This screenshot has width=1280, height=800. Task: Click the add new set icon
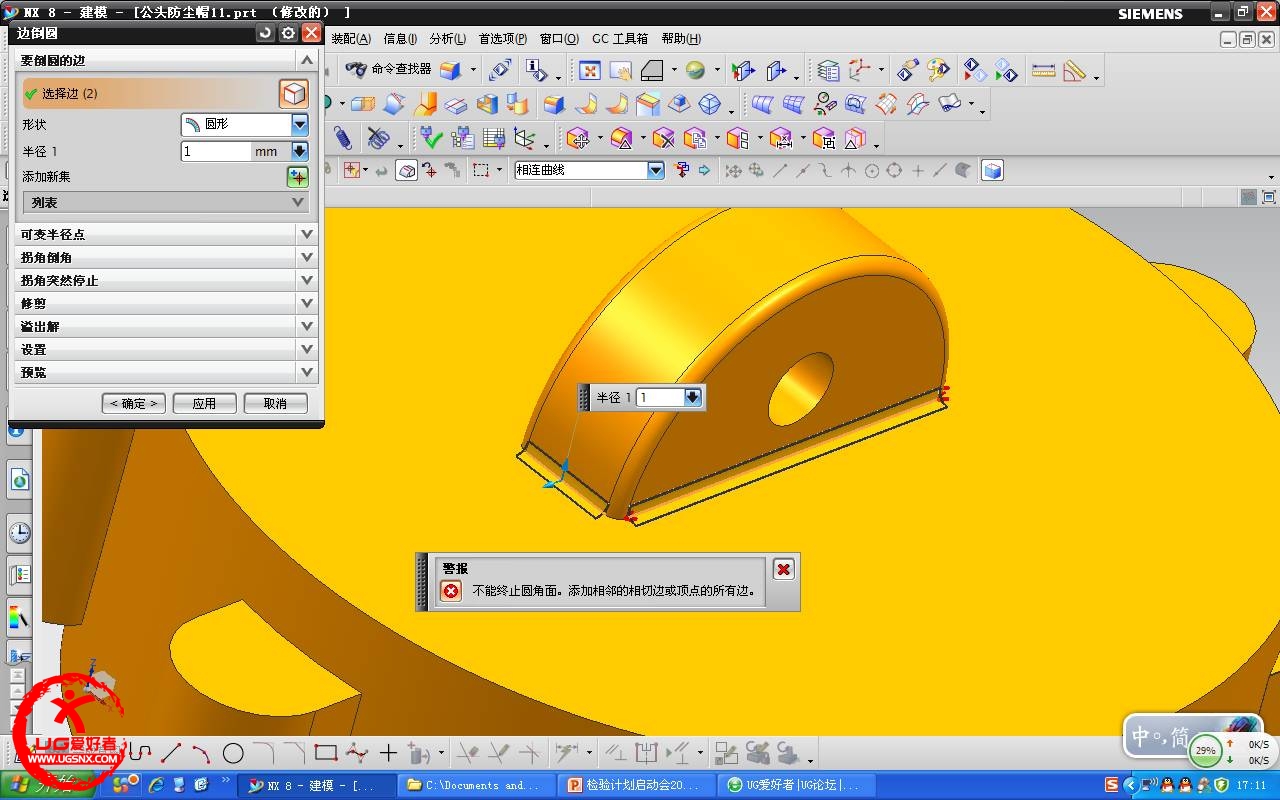point(298,177)
